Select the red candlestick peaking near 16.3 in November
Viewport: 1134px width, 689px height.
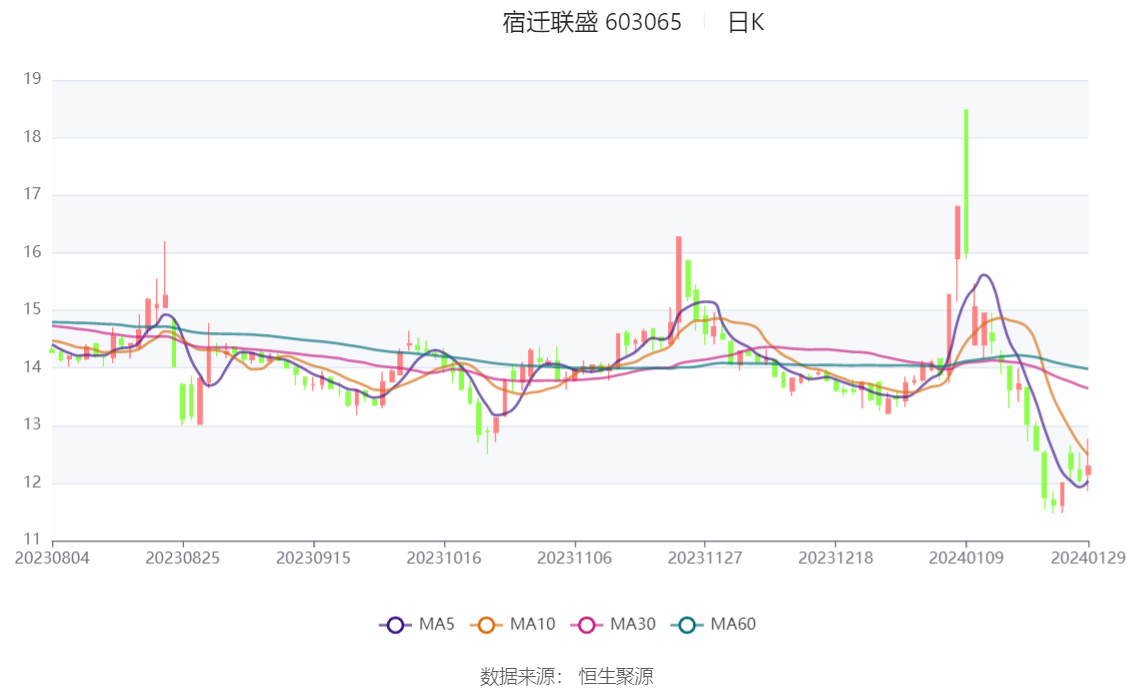coord(678,287)
